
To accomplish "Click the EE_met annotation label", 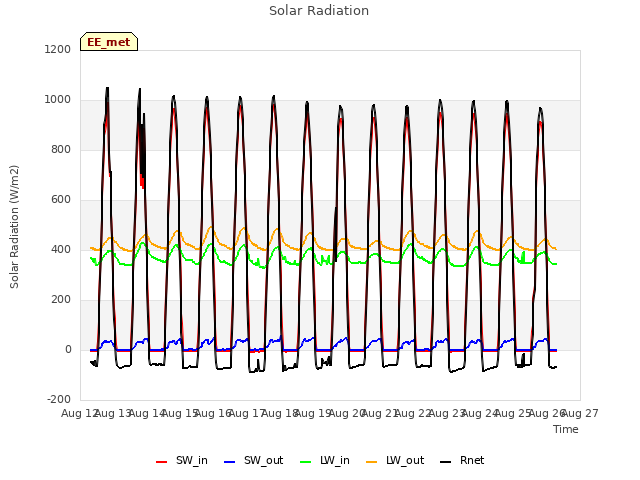I will coord(109,42).
